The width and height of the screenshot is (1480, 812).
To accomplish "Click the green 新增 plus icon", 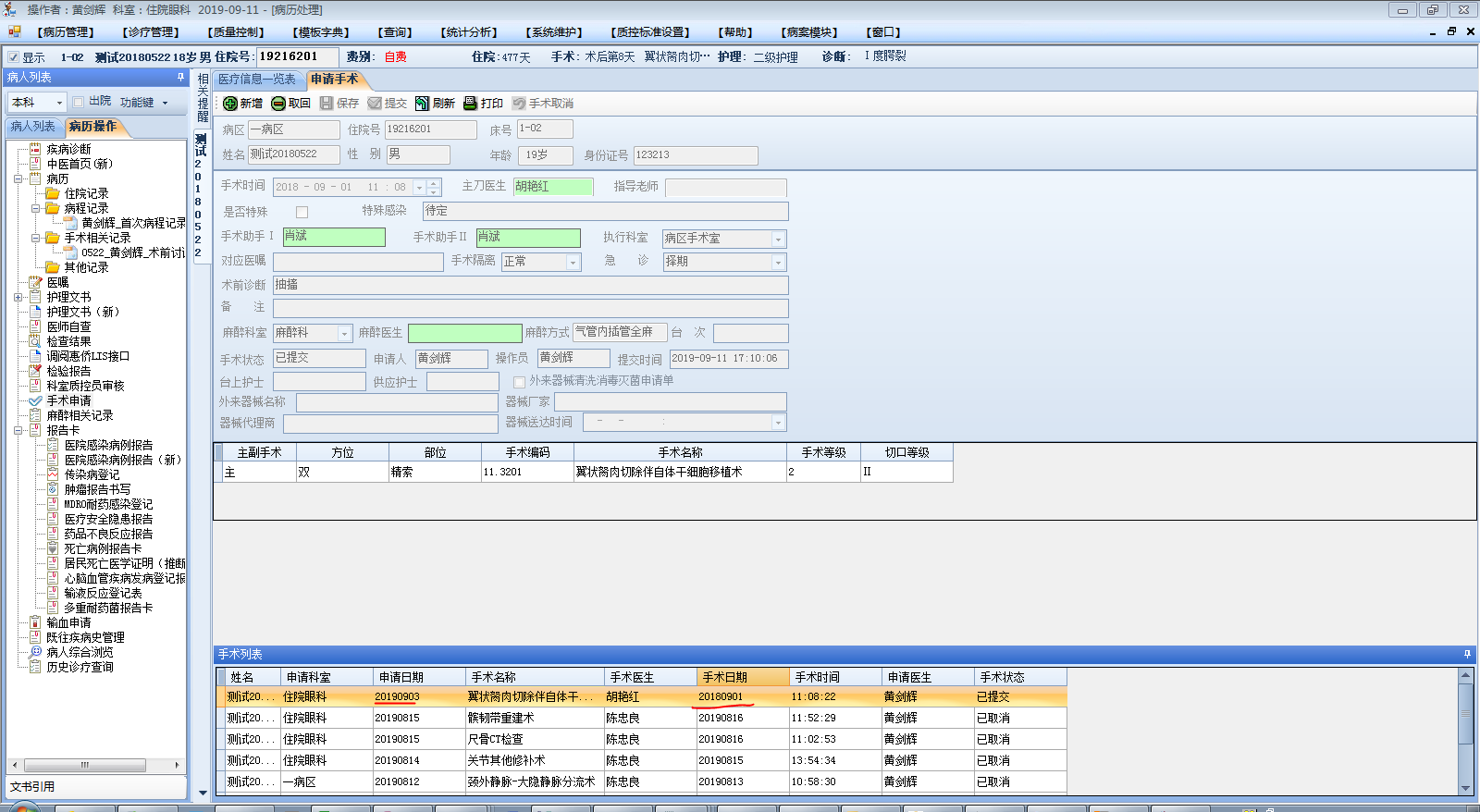I will click(x=230, y=104).
